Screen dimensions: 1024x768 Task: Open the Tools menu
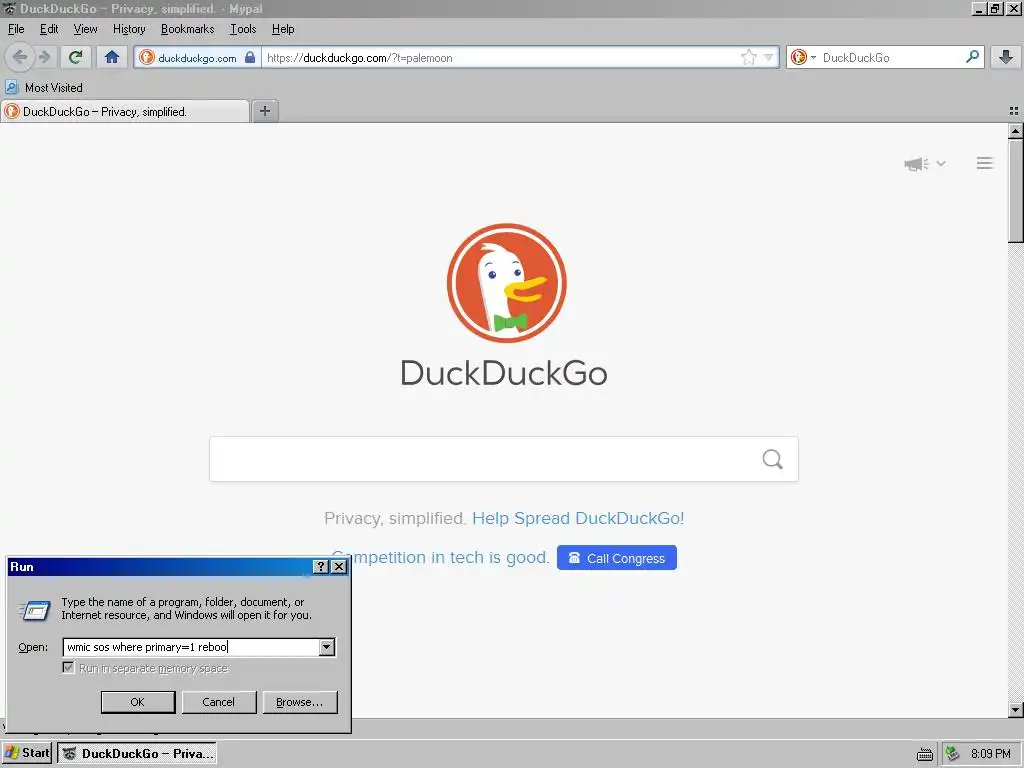243,29
